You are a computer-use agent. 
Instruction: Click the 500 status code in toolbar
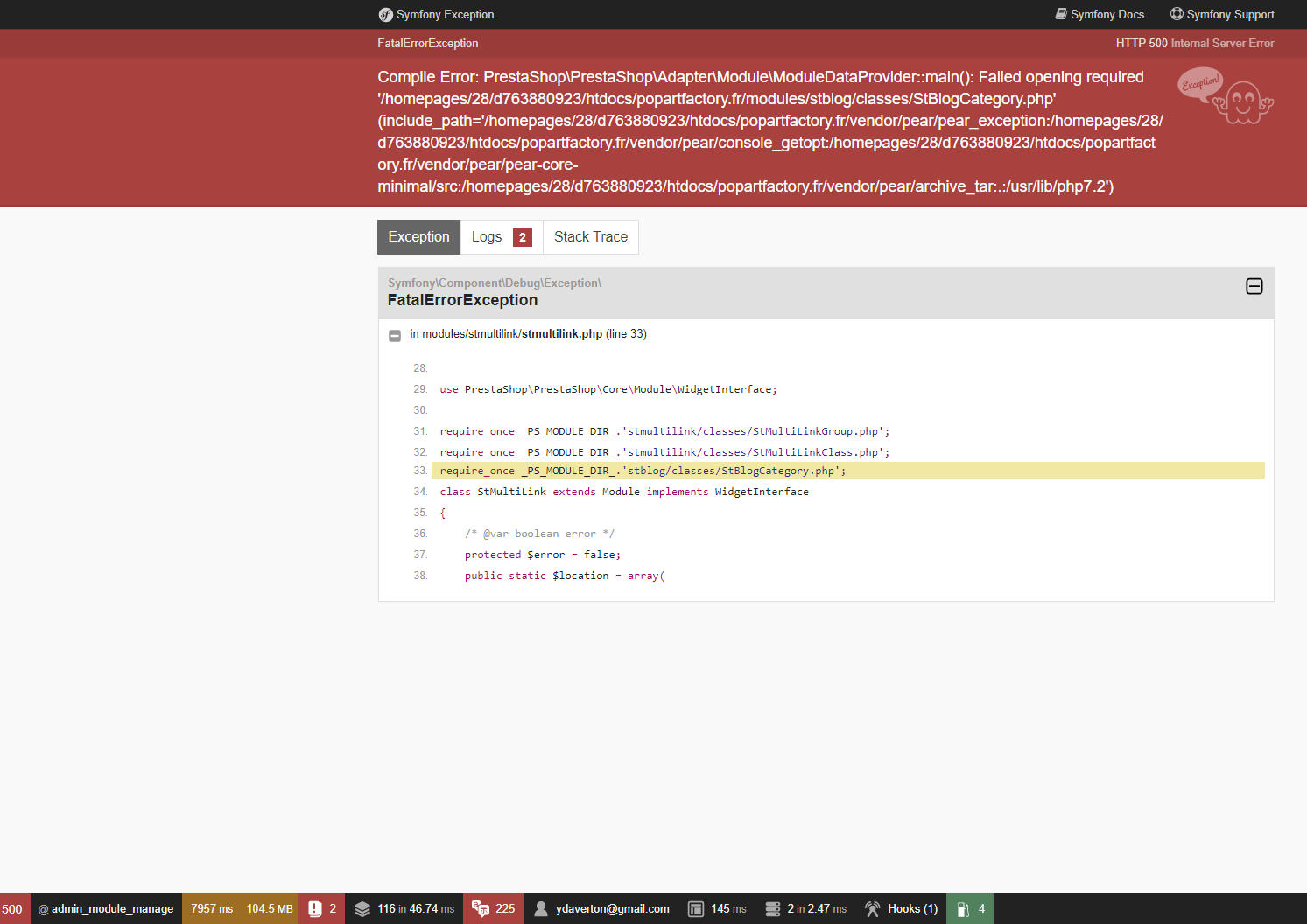point(12,909)
